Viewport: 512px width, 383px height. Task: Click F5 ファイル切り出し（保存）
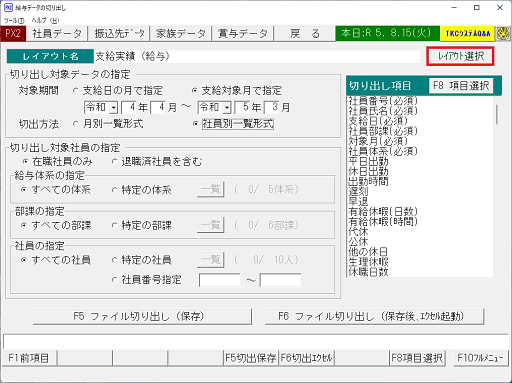click(x=142, y=316)
